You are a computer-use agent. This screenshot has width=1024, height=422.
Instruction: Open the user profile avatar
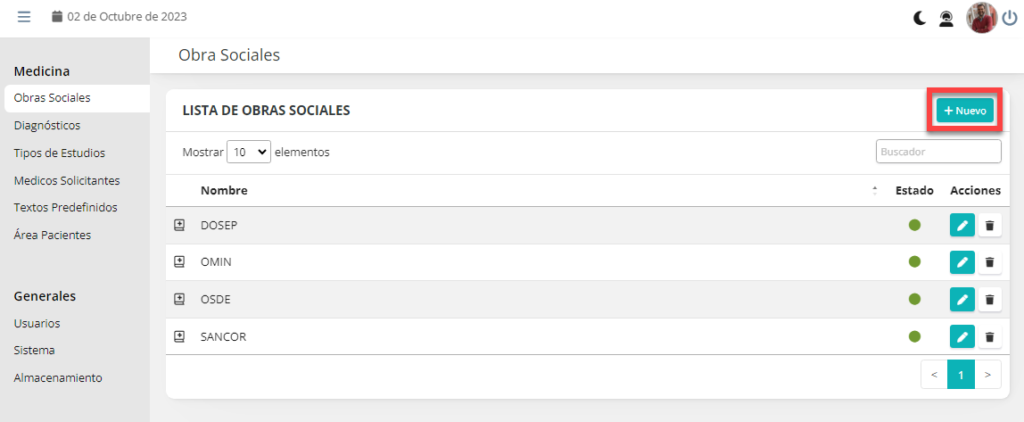[x=981, y=17]
